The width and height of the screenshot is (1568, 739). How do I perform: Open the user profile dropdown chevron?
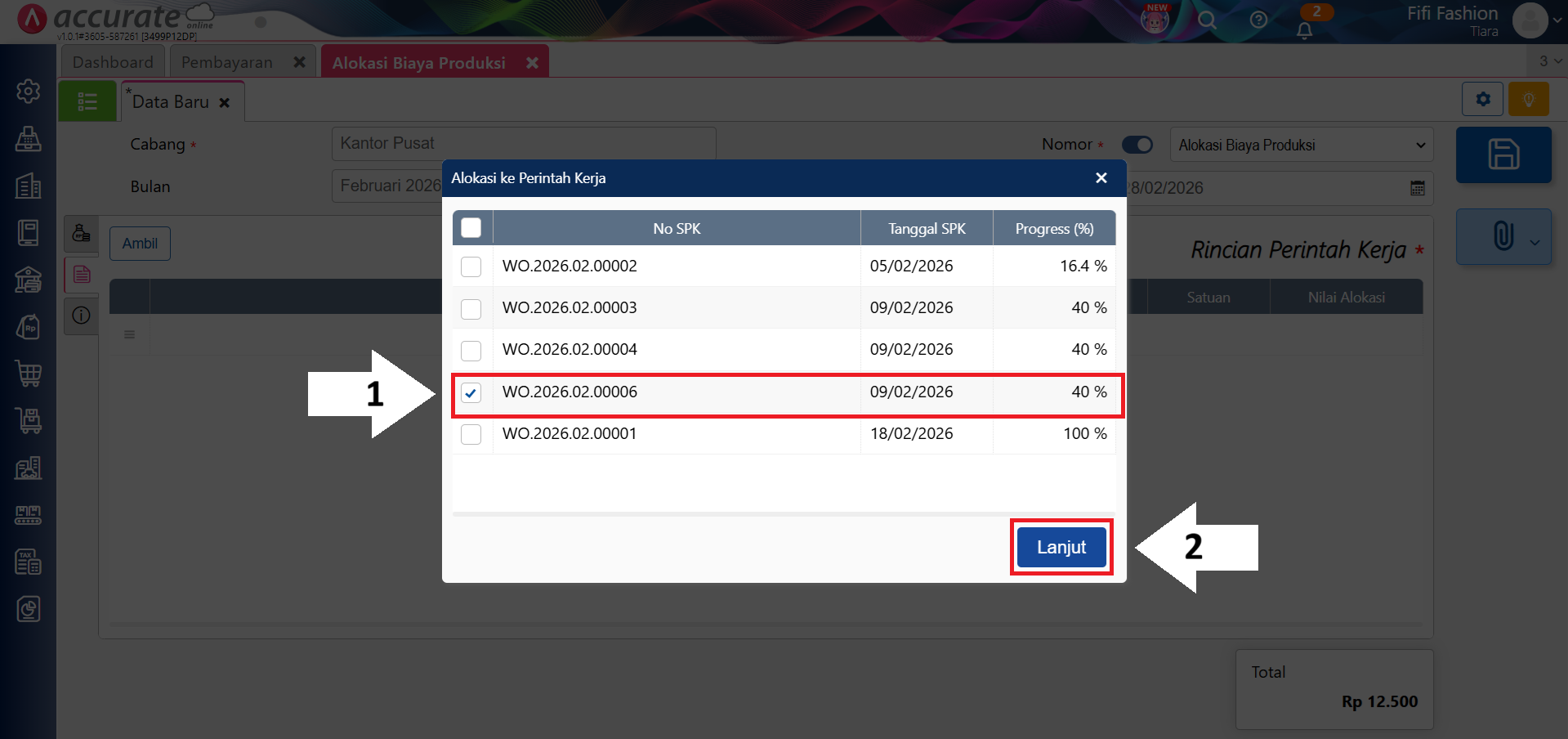pos(1557,21)
